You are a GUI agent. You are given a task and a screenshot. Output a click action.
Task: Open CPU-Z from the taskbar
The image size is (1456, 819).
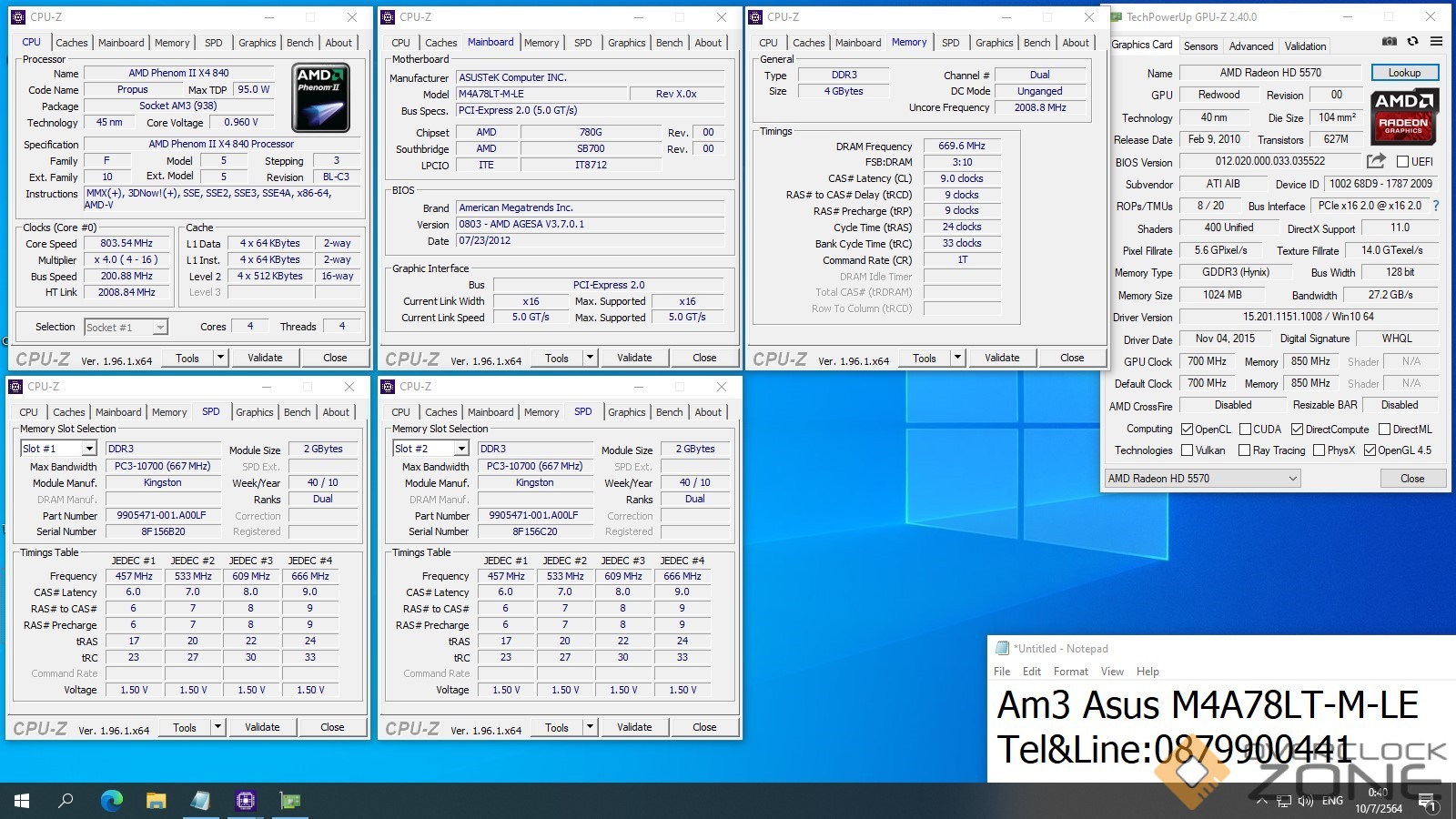tap(245, 801)
